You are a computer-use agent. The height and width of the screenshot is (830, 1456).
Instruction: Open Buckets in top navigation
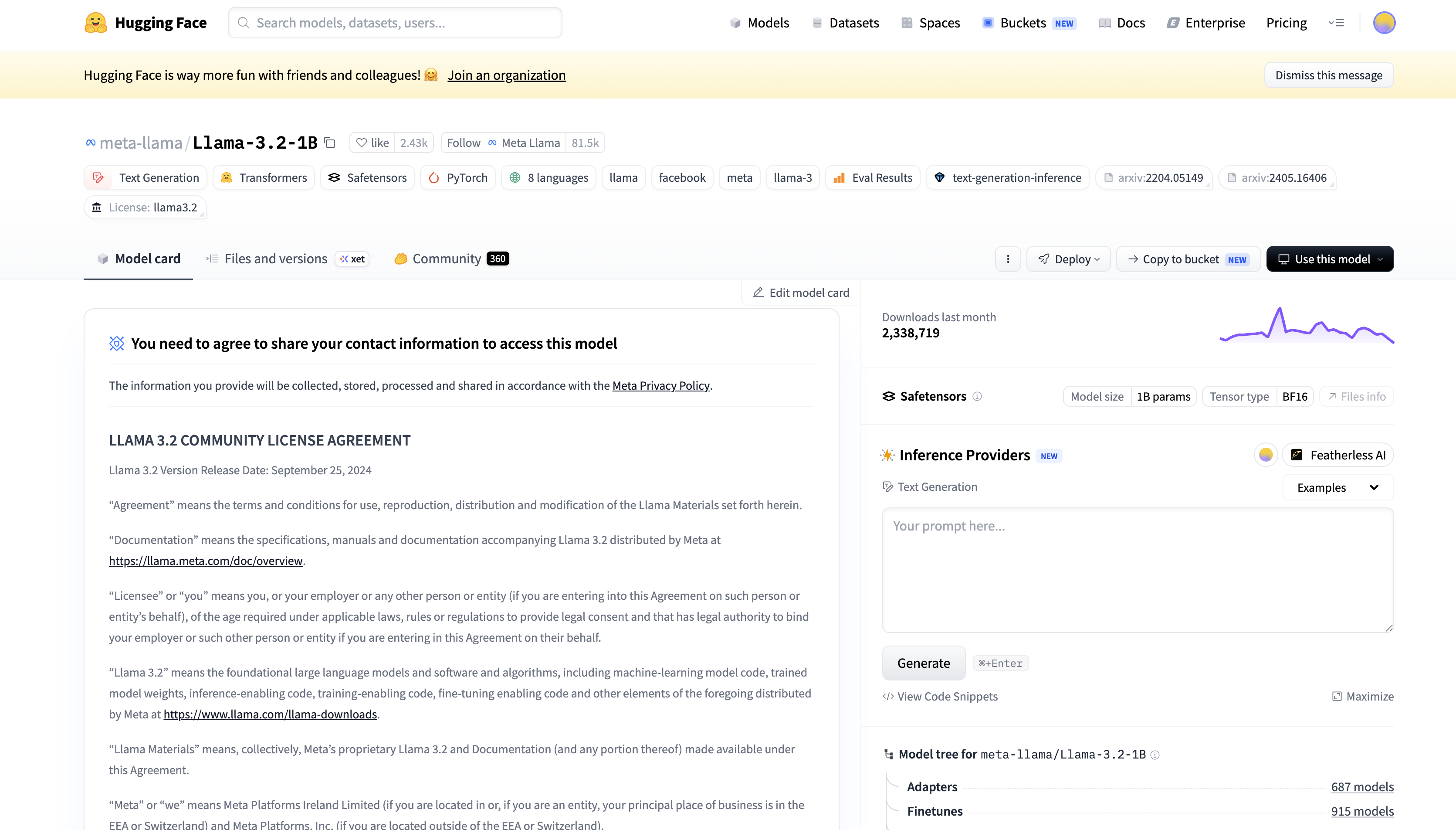1029,23
